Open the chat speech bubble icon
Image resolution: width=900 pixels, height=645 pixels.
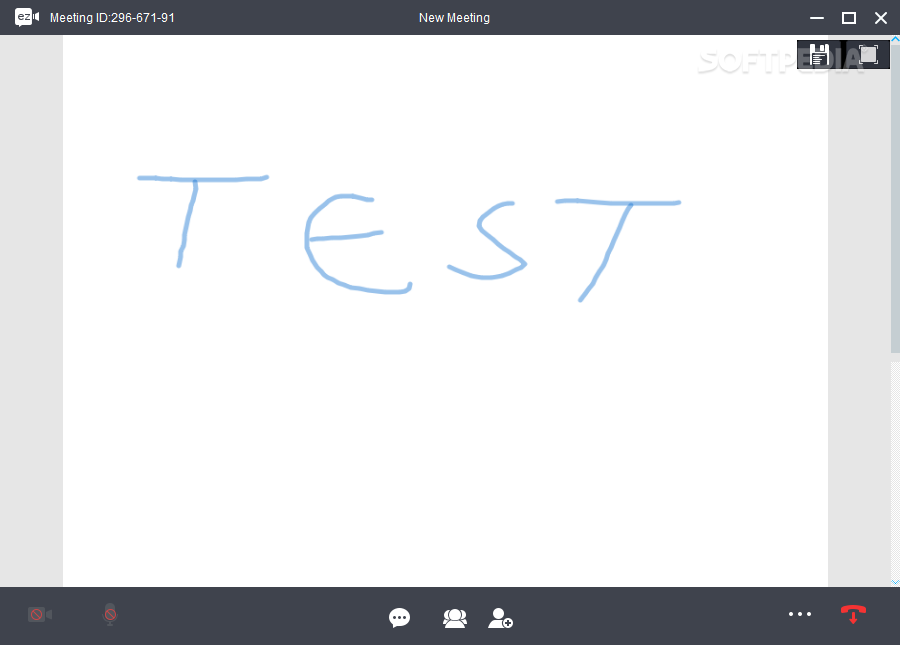click(399, 618)
